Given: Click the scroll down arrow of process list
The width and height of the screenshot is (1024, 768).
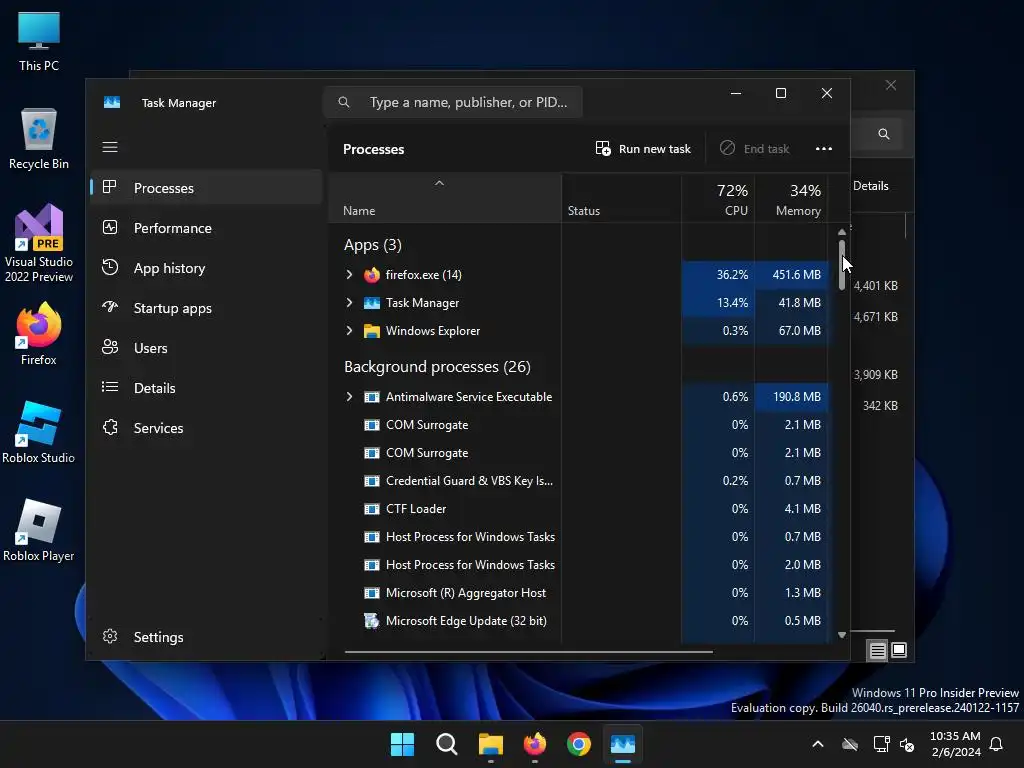Looking at the screenshot, I should (x=842, y=635).
